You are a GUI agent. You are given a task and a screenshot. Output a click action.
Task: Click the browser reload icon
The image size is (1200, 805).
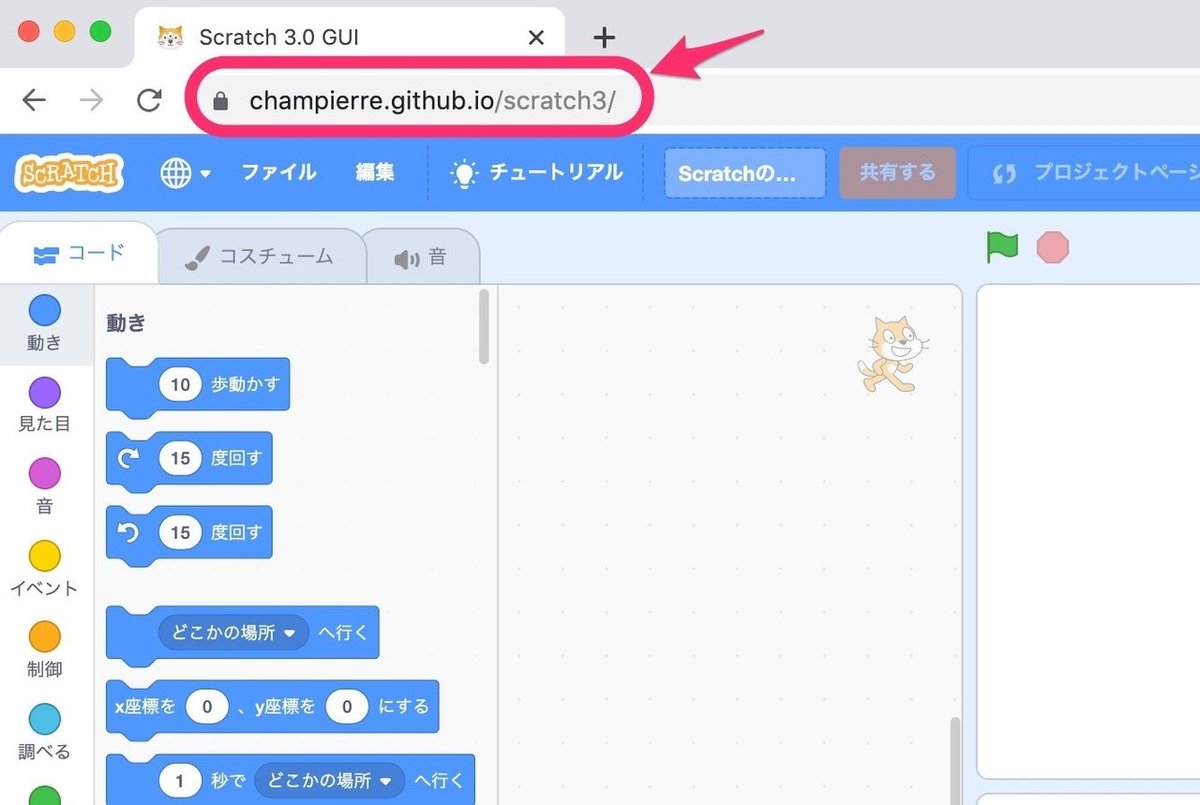[x=151, y=100]
